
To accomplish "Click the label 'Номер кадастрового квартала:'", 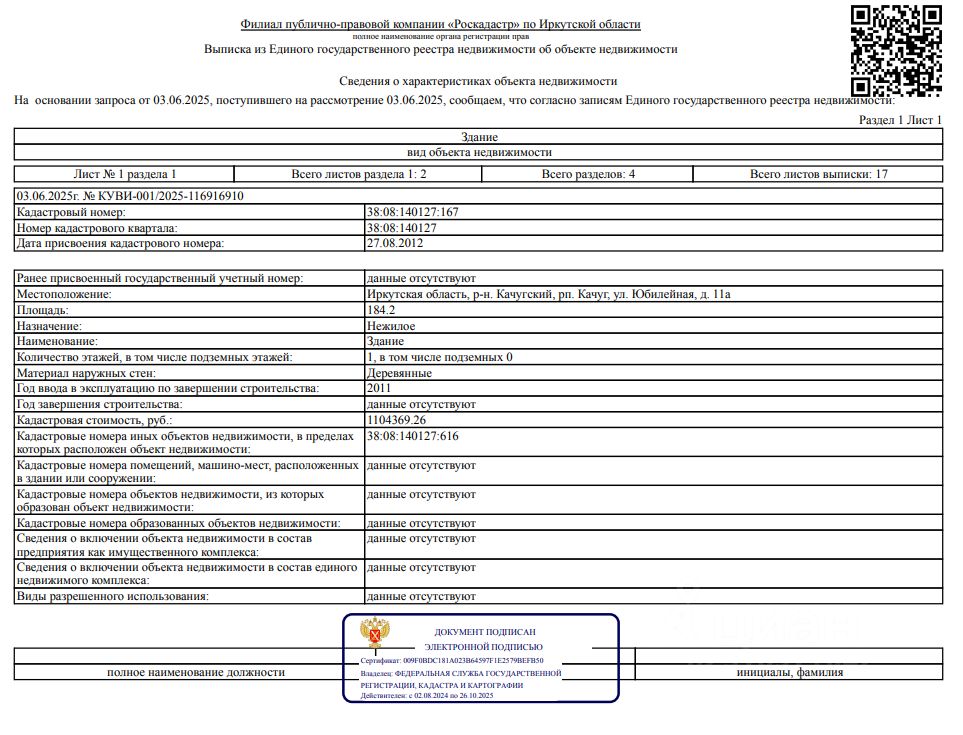I will (x=97, y=228).
